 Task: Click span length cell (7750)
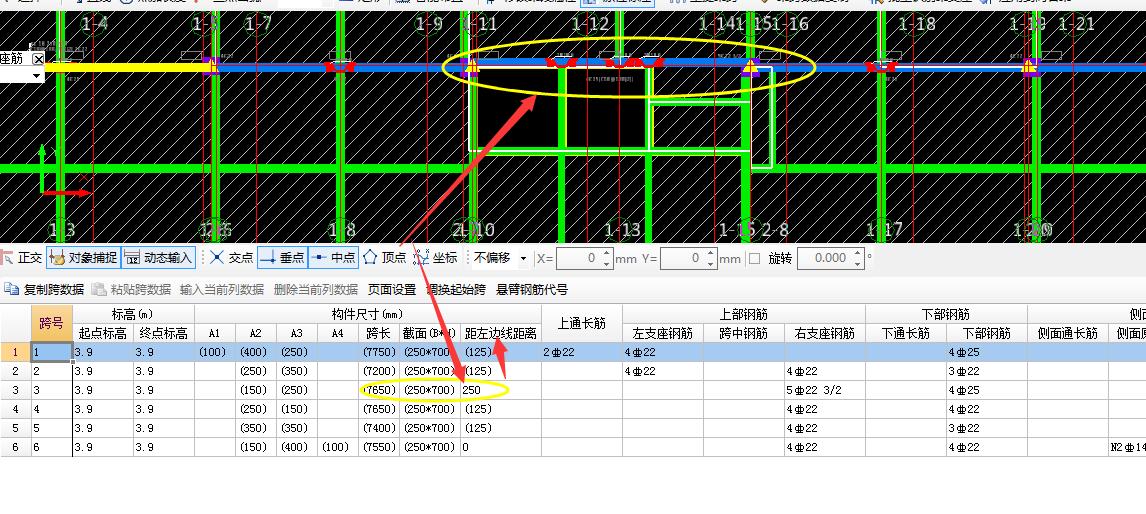point(379,352)
